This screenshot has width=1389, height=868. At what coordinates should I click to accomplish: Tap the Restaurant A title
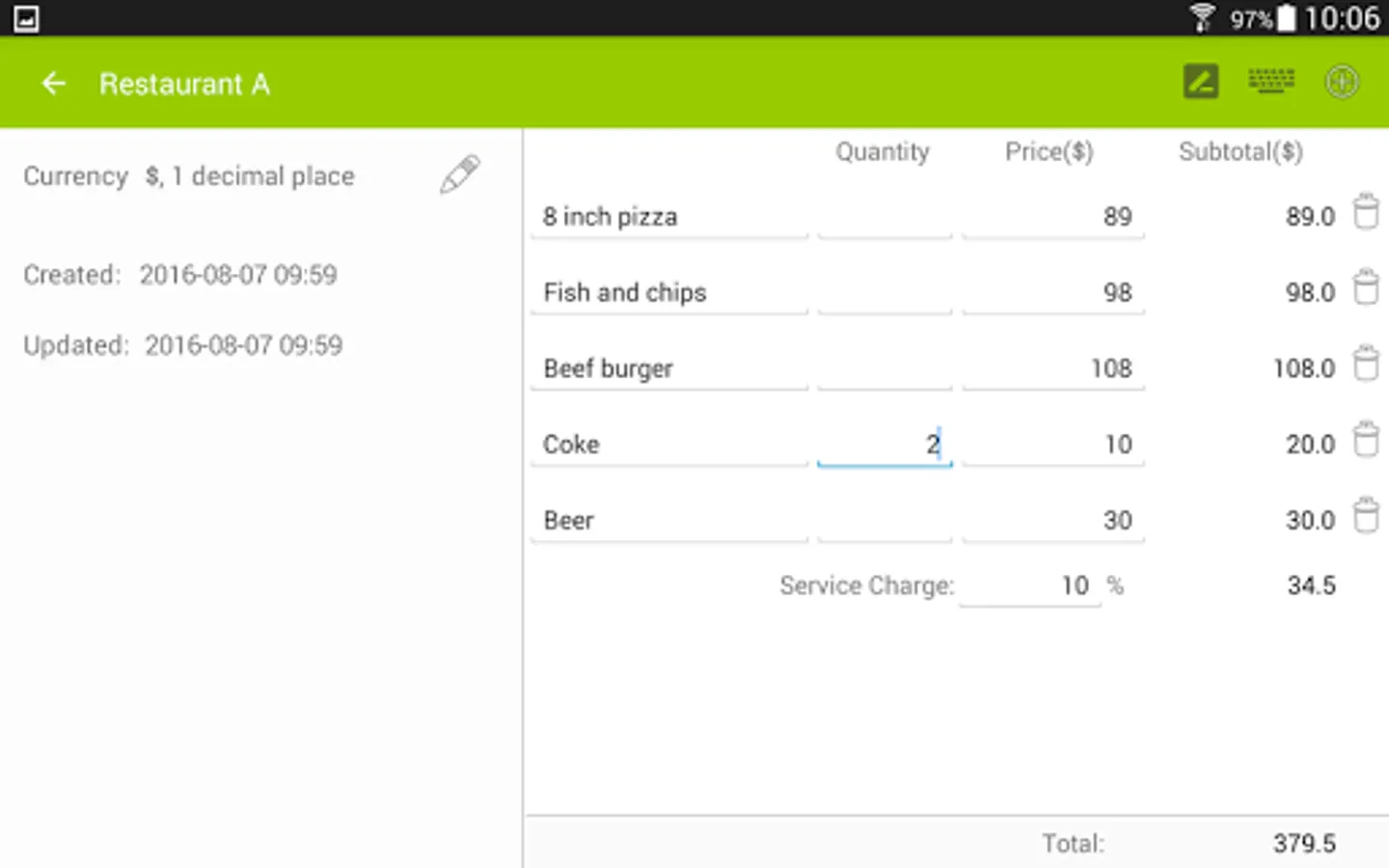[x=184, y=85]
